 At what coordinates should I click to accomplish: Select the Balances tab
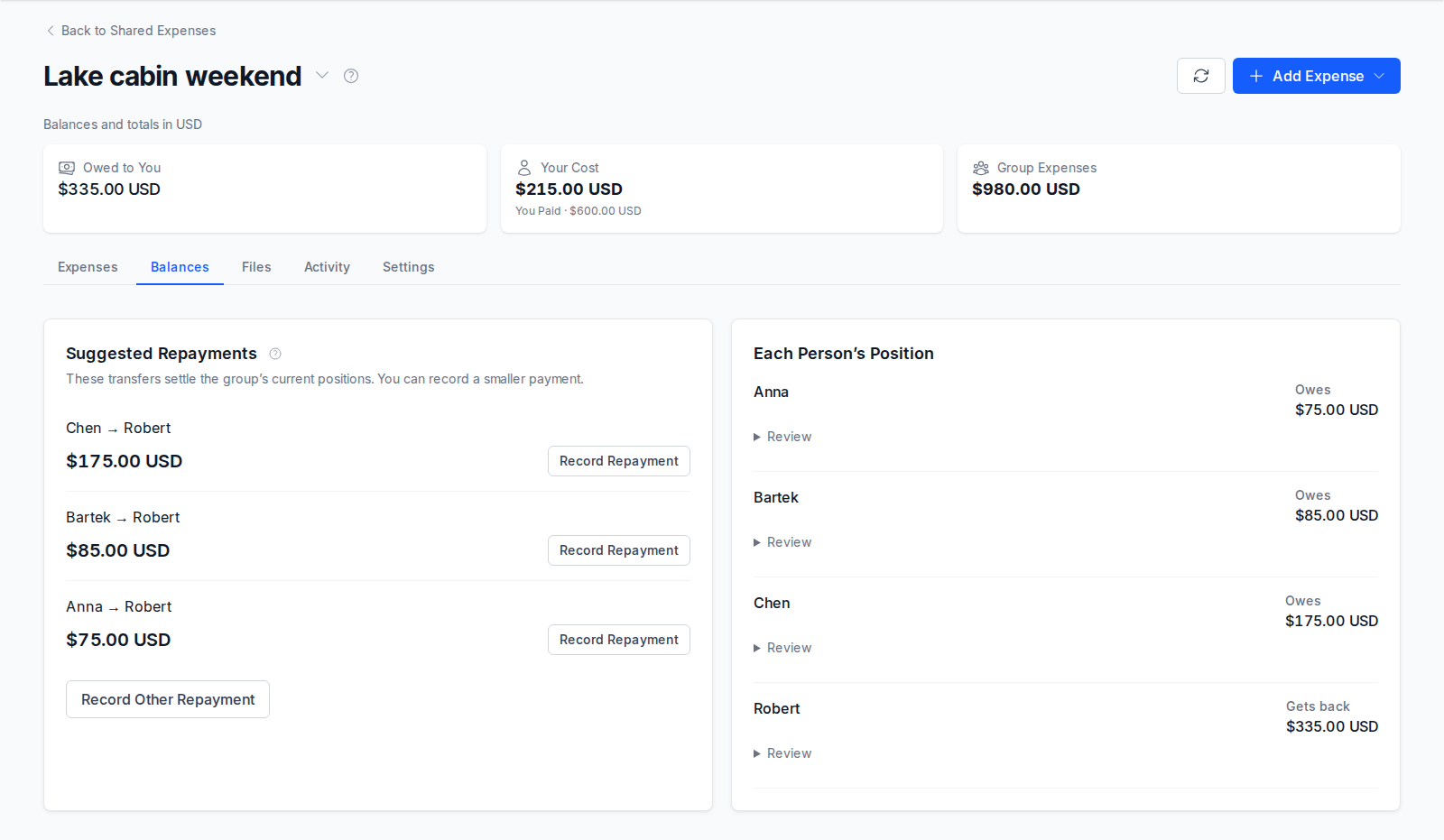pos(180,267)
